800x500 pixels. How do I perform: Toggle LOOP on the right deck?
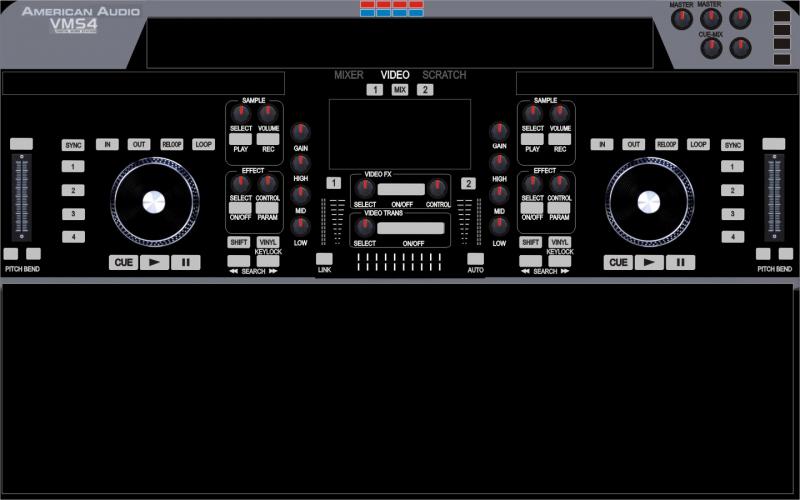point(698,144)
